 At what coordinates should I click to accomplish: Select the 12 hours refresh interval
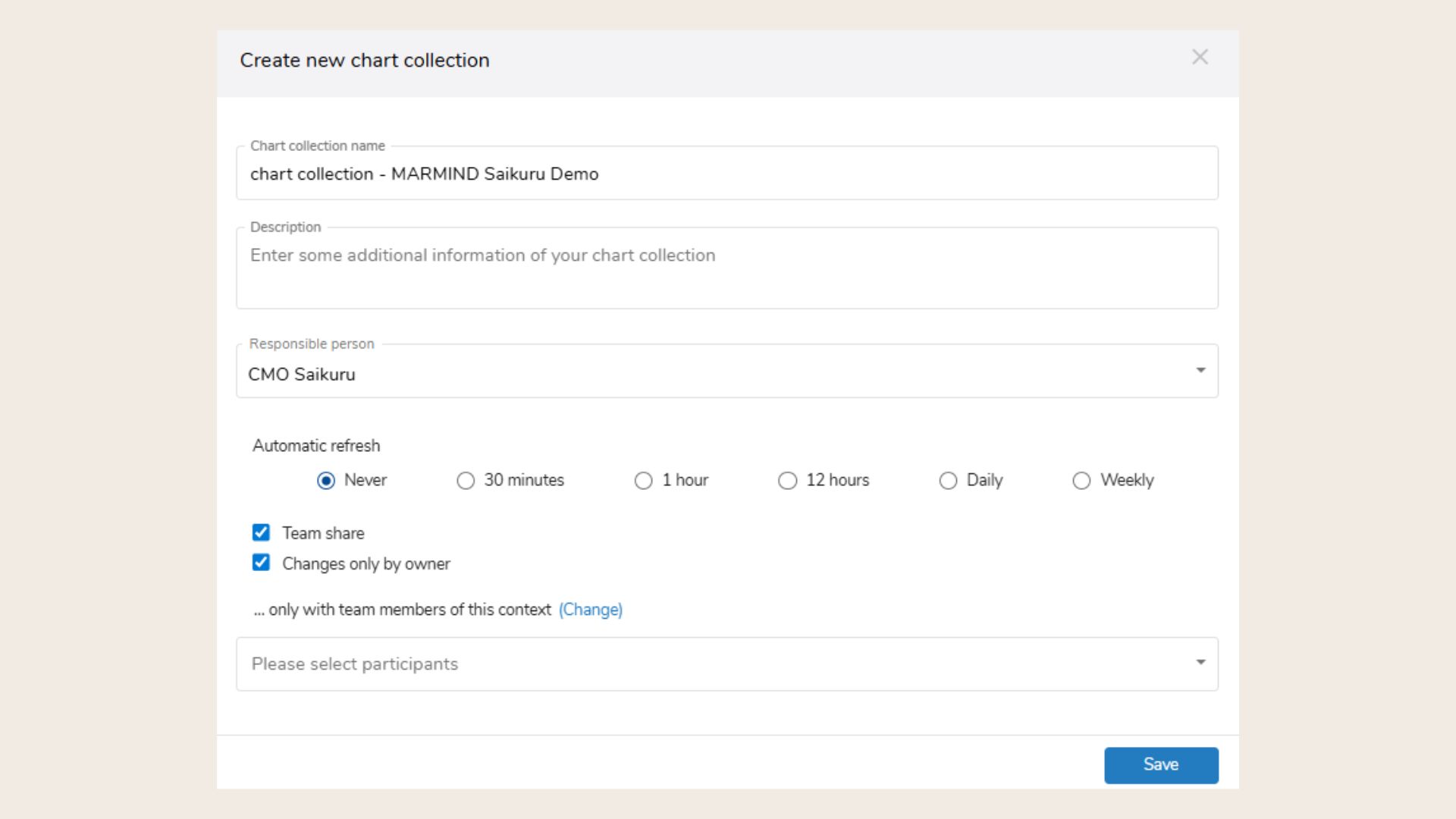click(788, 480)
